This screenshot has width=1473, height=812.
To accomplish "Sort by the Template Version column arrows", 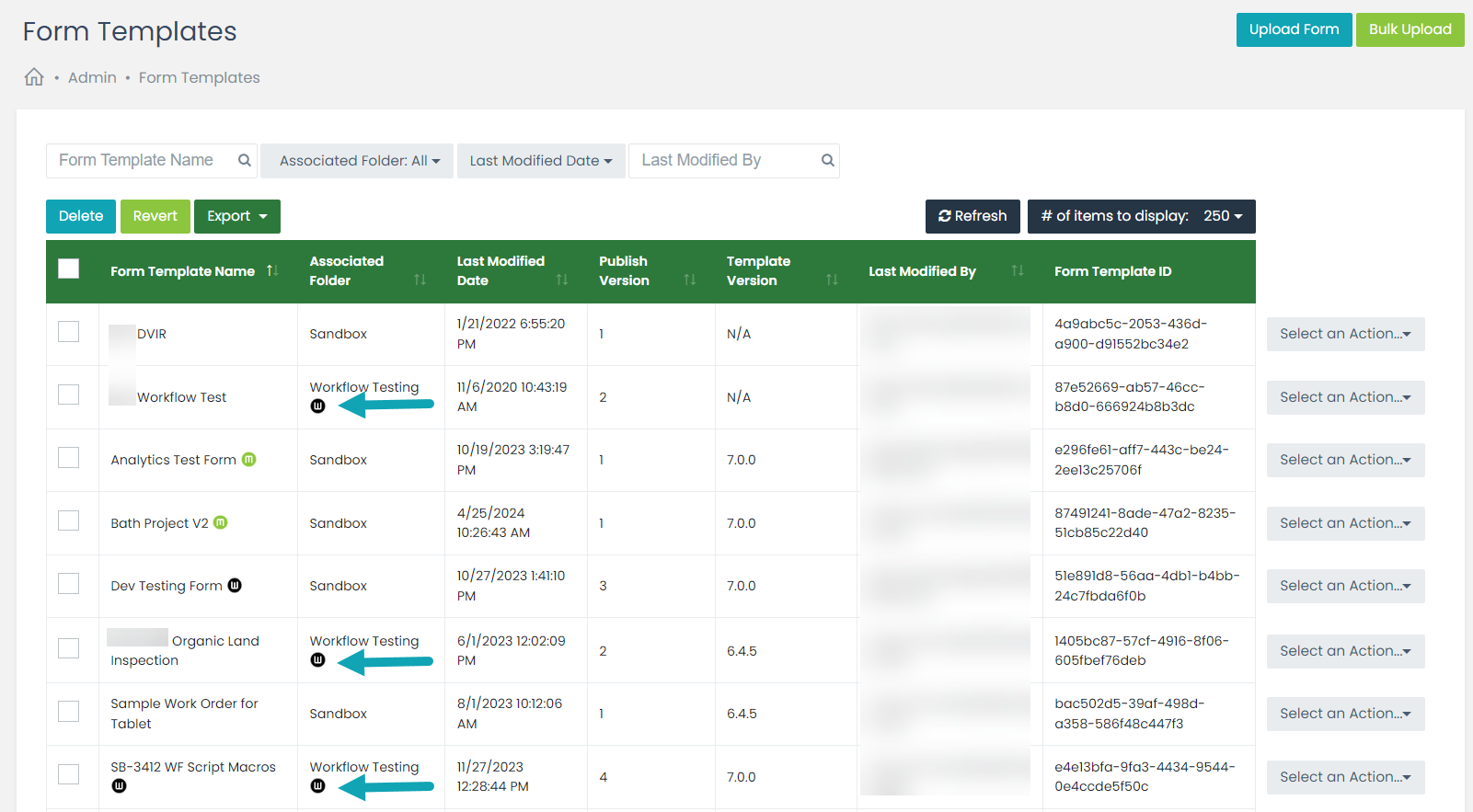I will point(831,280).
